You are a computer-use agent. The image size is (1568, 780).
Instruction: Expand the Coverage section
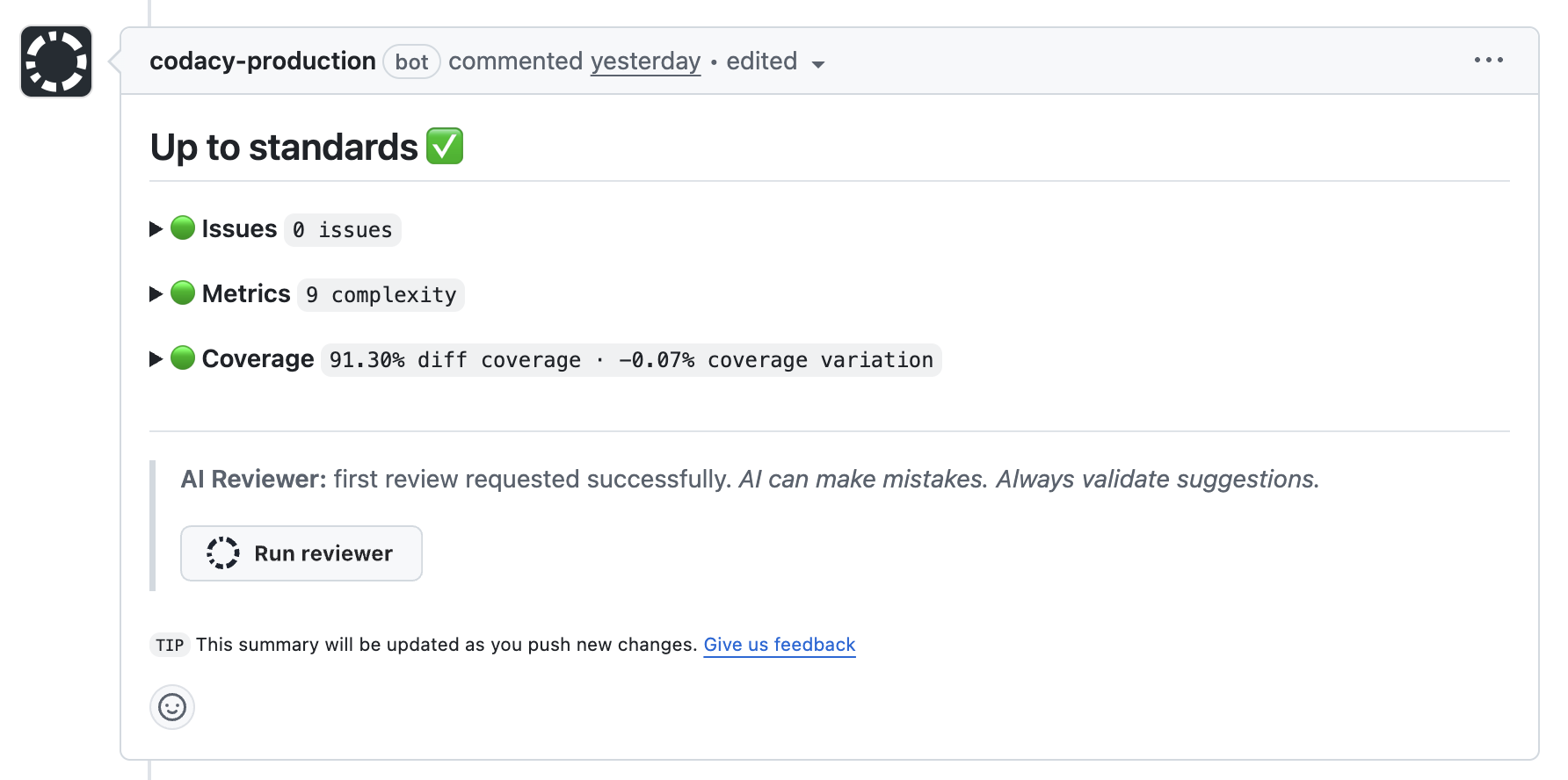click(154, 357)
